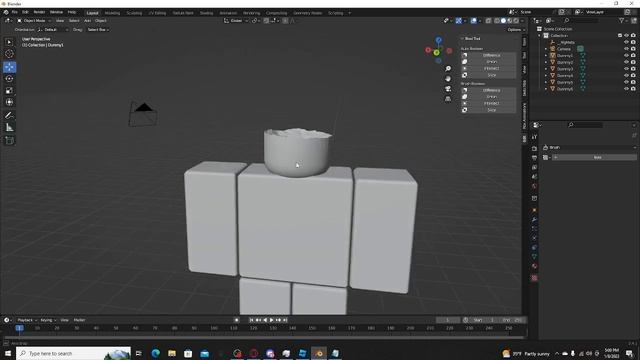Expand the Camera item in Outliner
Viewport: 640px width, 360px height.
point(546,49)
